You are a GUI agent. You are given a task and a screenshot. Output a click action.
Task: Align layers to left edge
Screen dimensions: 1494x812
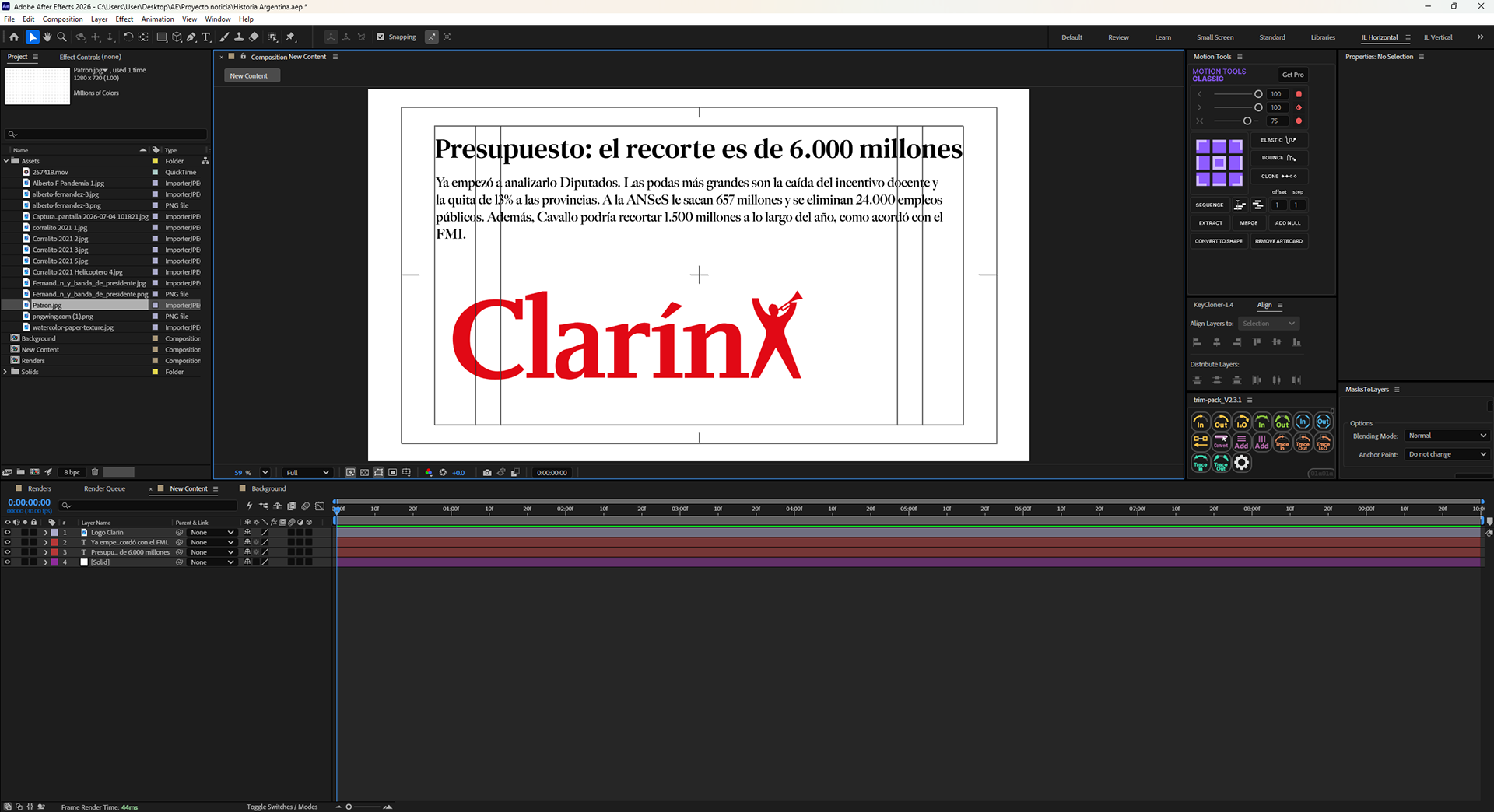[1197, 342]
